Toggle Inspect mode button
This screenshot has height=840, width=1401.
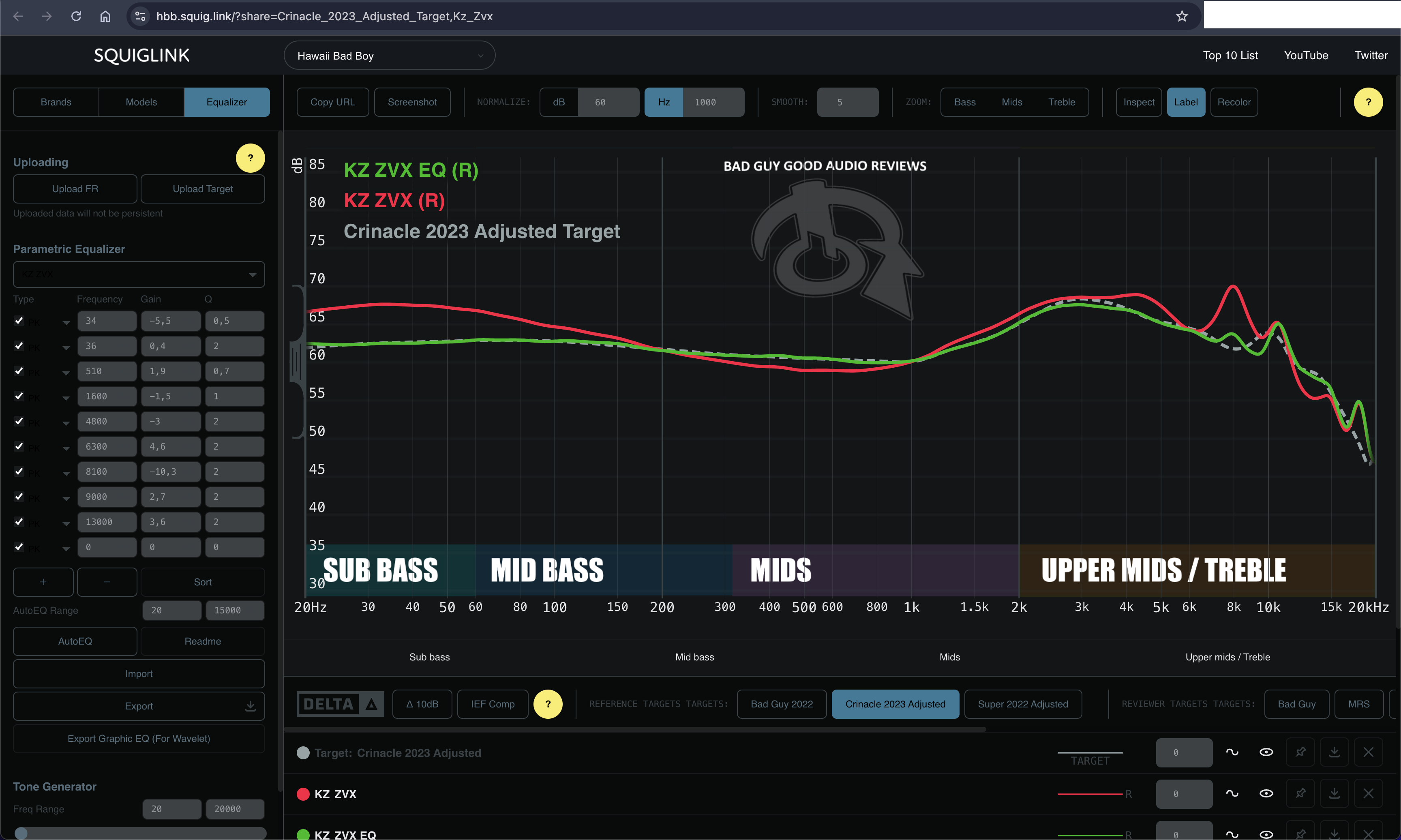pos(1138,102)
